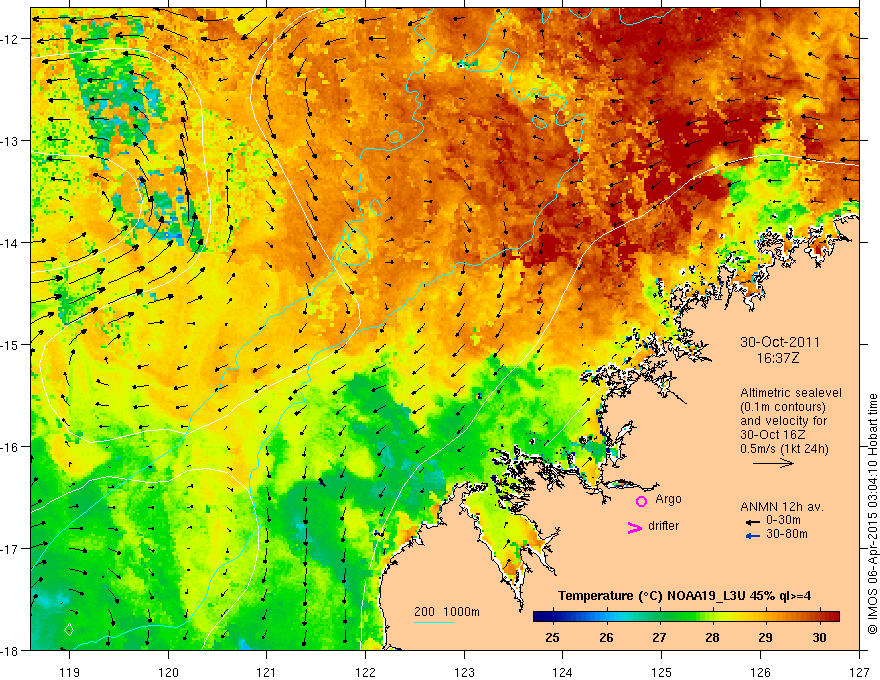
Task: Click the 'drifter' legend label
Action: point(663,526)
